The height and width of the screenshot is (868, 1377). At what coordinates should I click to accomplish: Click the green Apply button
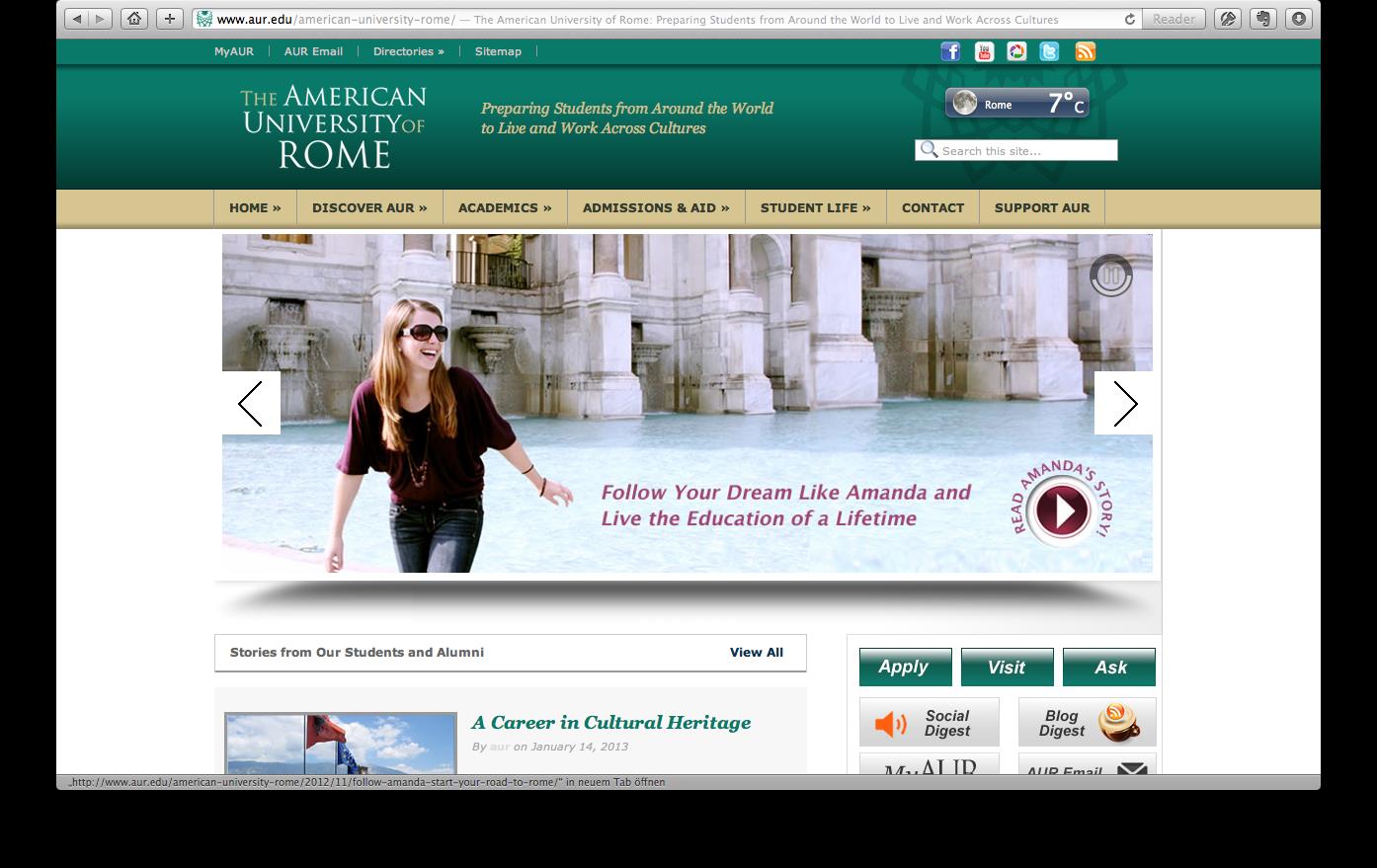coord(905,667)
